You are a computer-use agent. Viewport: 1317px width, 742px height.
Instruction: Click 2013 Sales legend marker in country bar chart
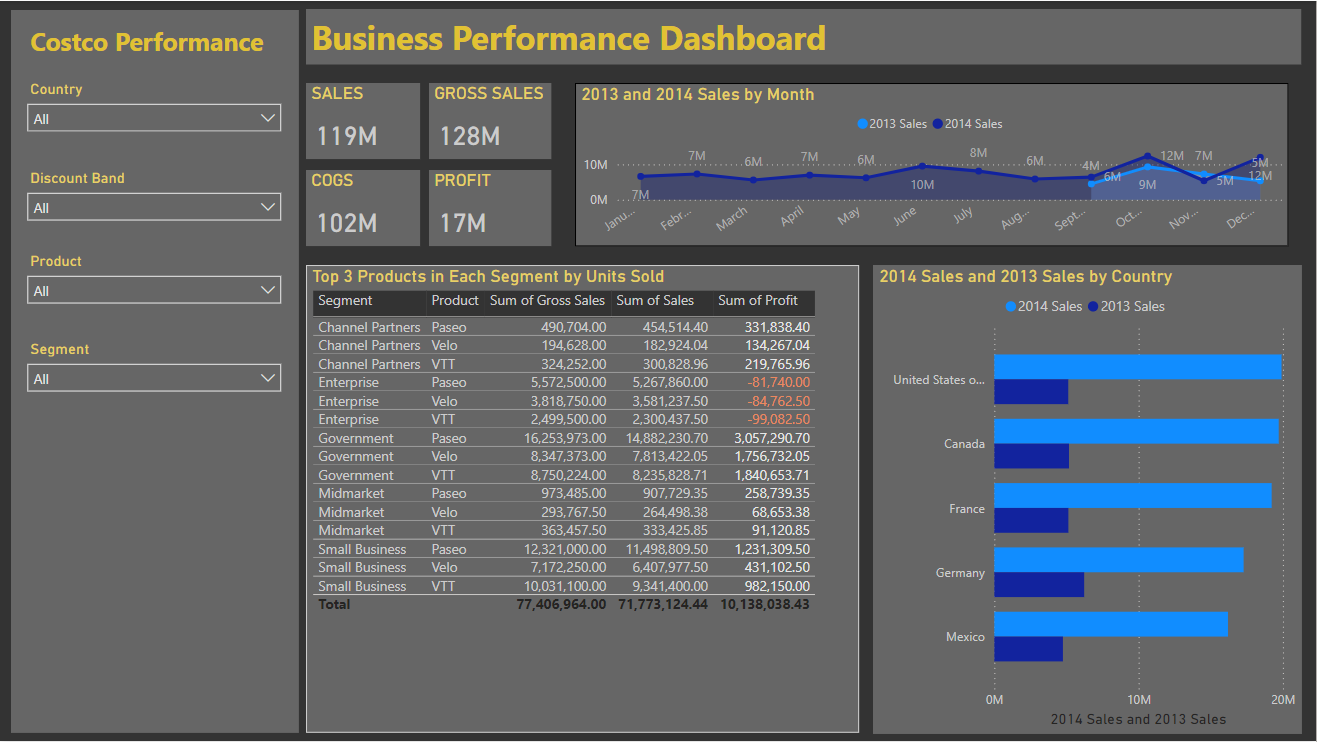click(x=1094, y=307)
